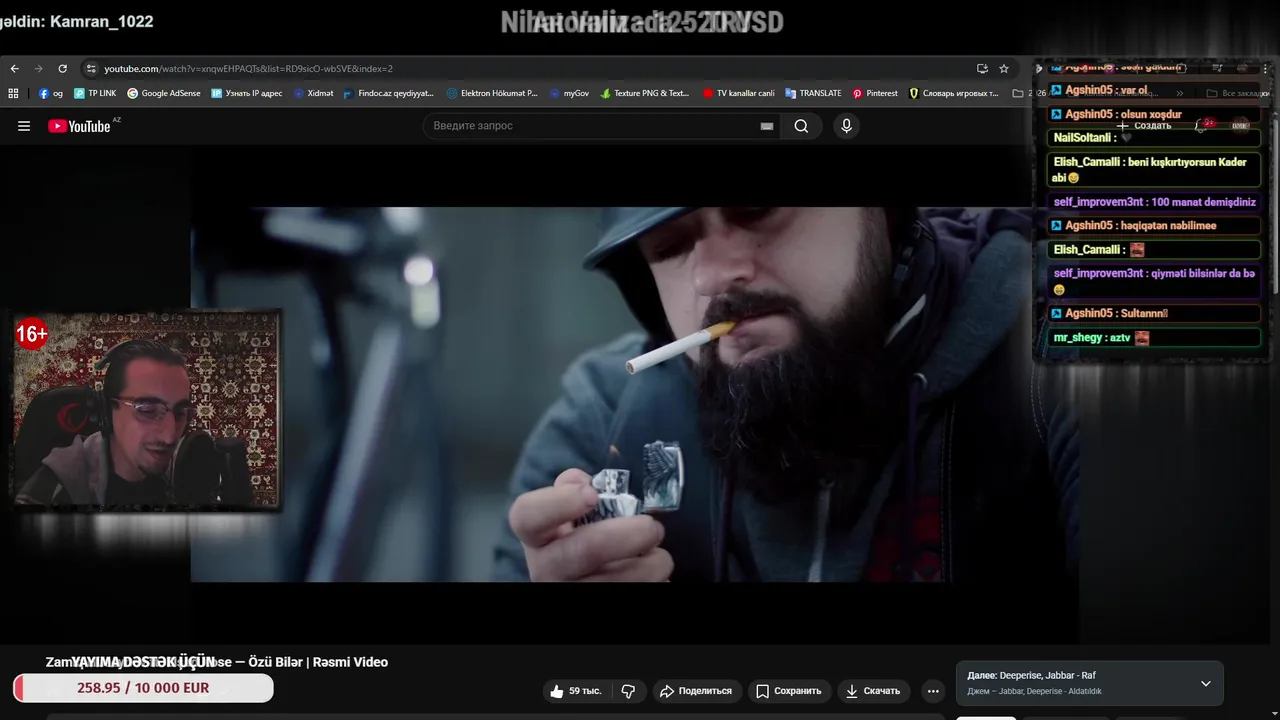Click the youtube.com address bar URL

point(248,69)
